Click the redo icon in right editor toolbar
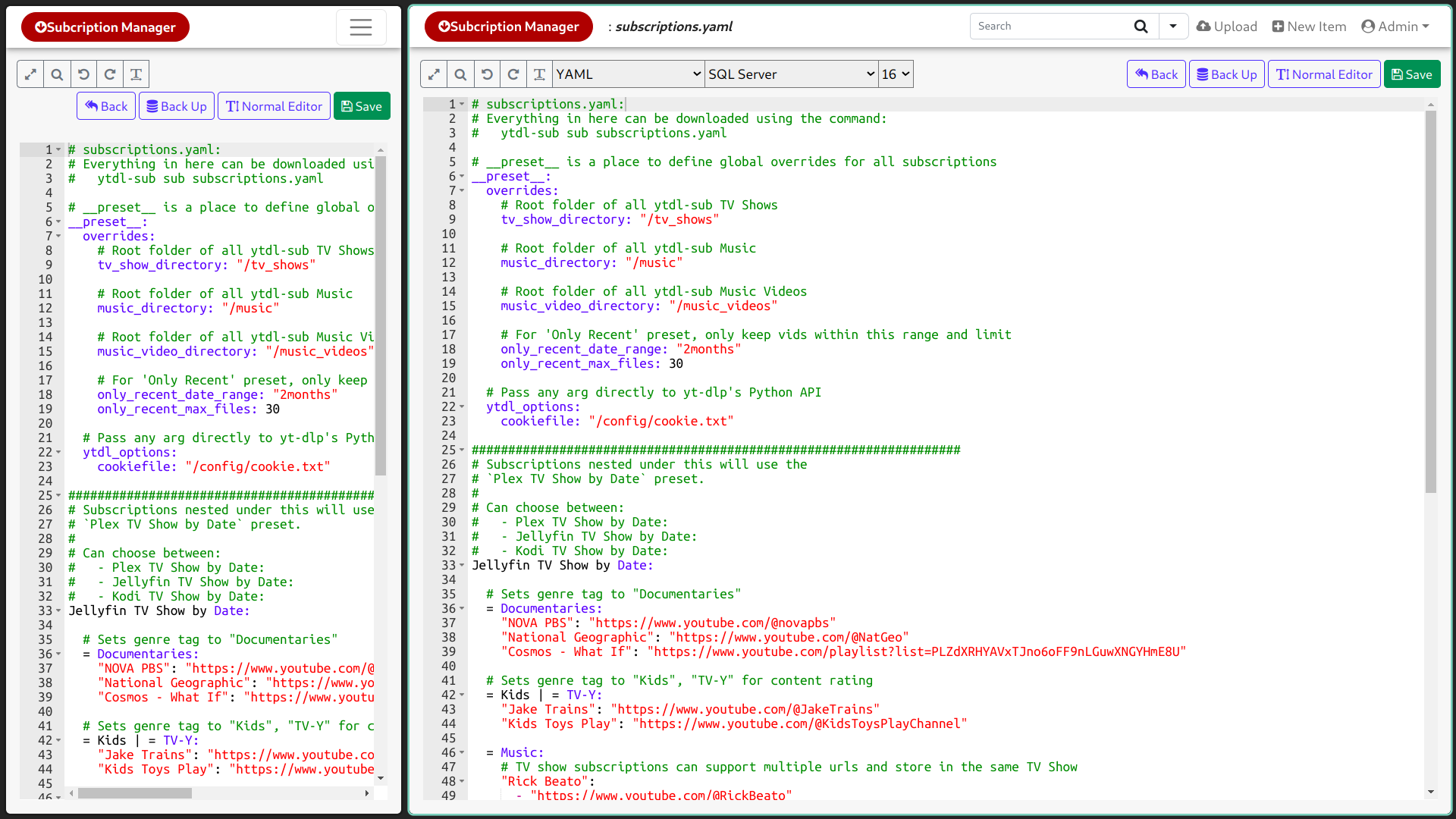1456x819 pixels. click(x=513, y=74)
